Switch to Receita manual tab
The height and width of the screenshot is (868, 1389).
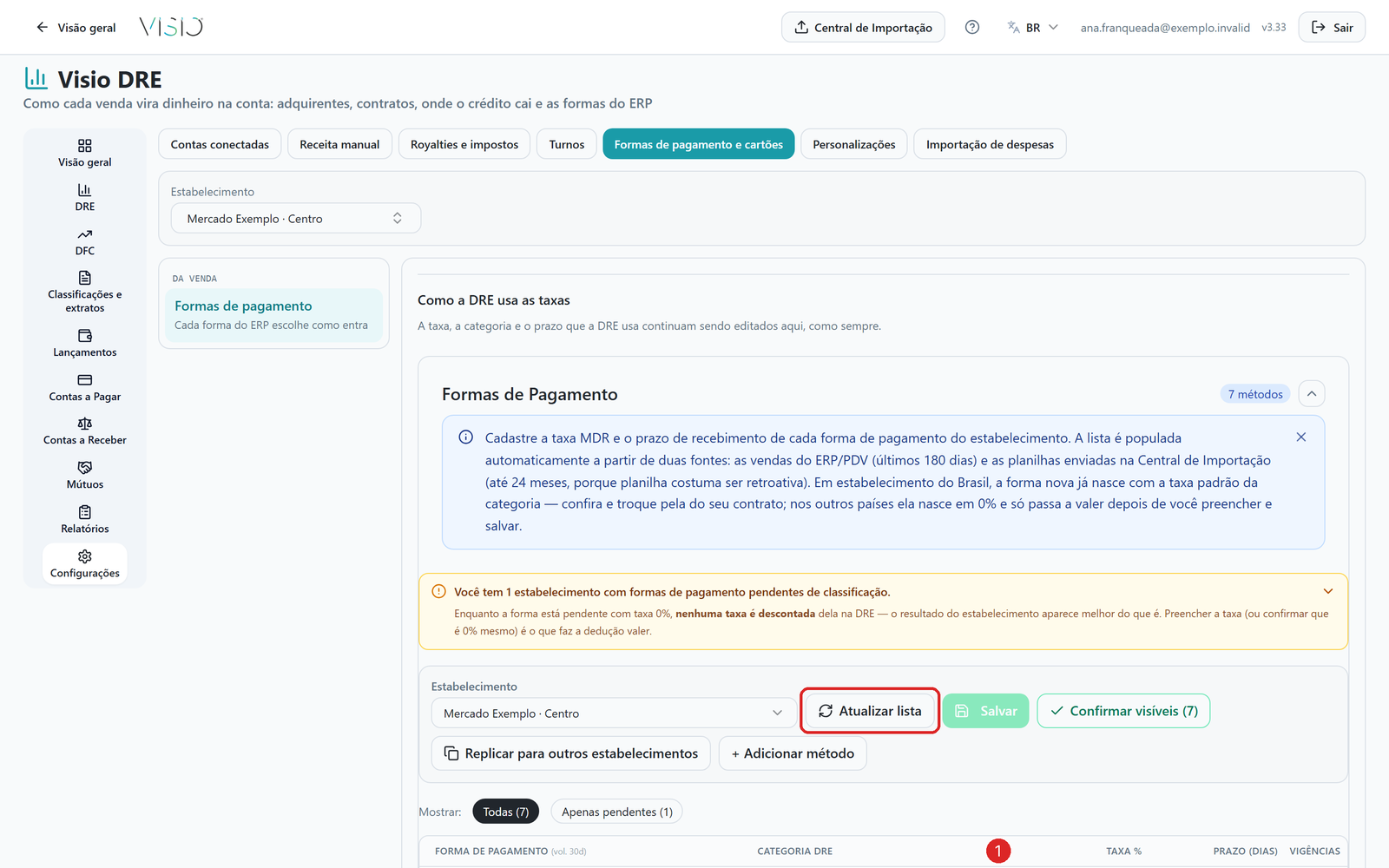point(339,144)
